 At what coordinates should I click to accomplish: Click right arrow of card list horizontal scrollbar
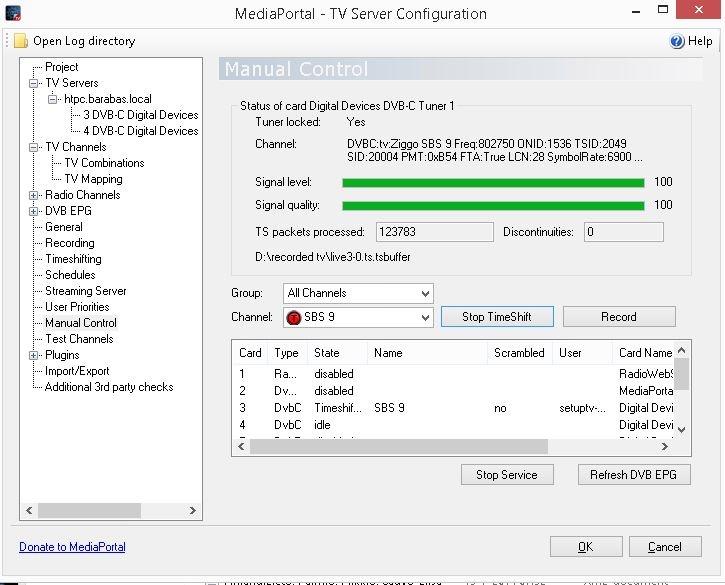click(664, 447)
